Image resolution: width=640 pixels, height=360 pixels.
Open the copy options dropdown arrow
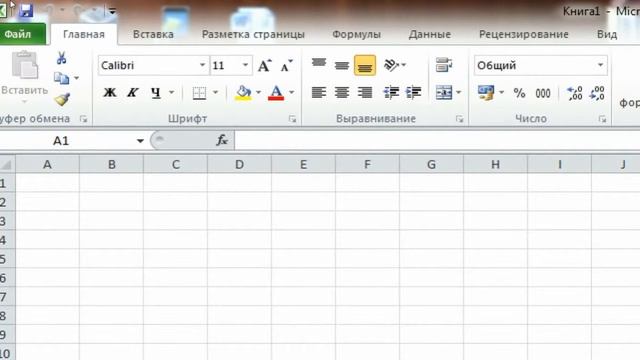[76, 78]
